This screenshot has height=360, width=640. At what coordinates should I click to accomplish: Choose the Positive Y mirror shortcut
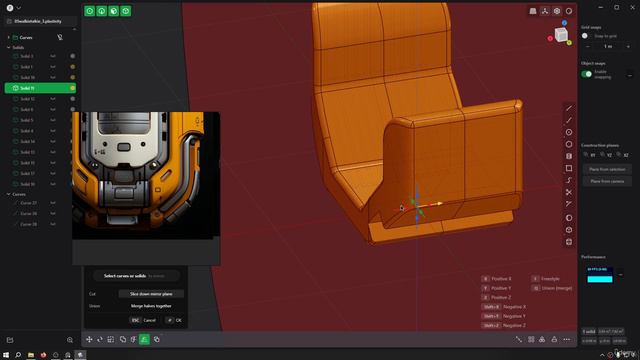click(x=497, y=288)
